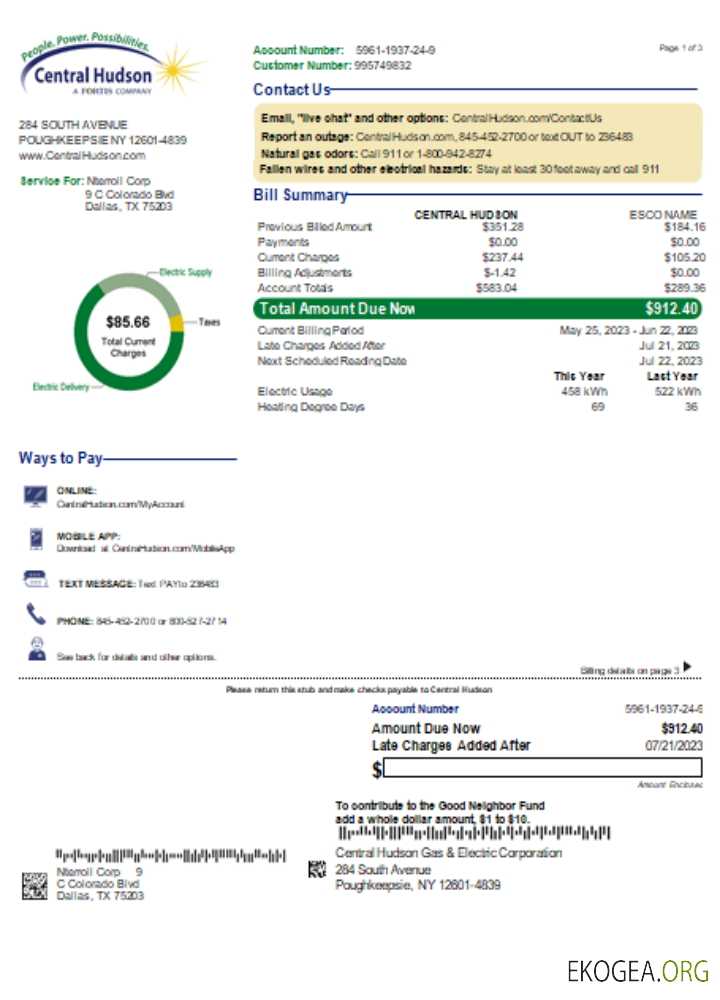
Task: Click the online payment computer icon
Action: pyautogui.click(x=35, y=496)
